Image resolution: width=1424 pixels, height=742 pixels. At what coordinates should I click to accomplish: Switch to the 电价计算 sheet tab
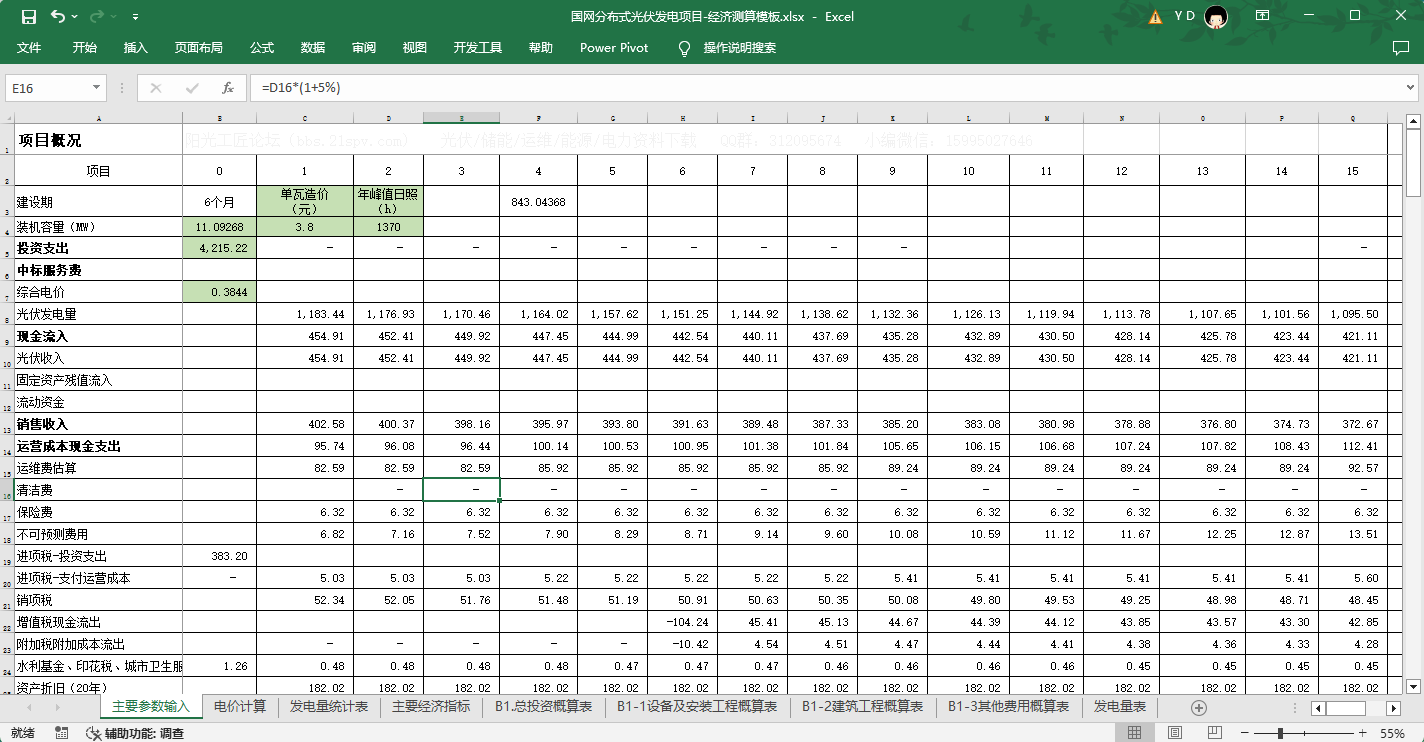click(240, 707)
